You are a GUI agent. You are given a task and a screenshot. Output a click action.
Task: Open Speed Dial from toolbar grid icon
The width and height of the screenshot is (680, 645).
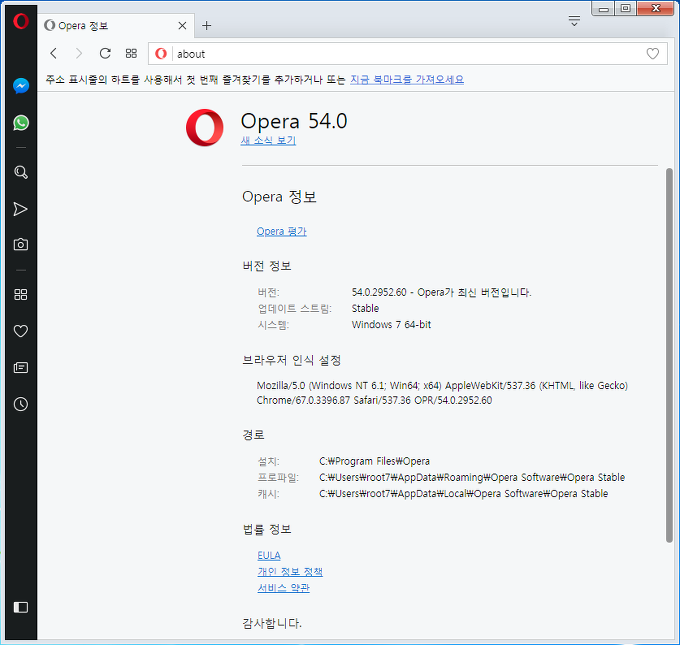pyautogui.click(x=131, y=53)
